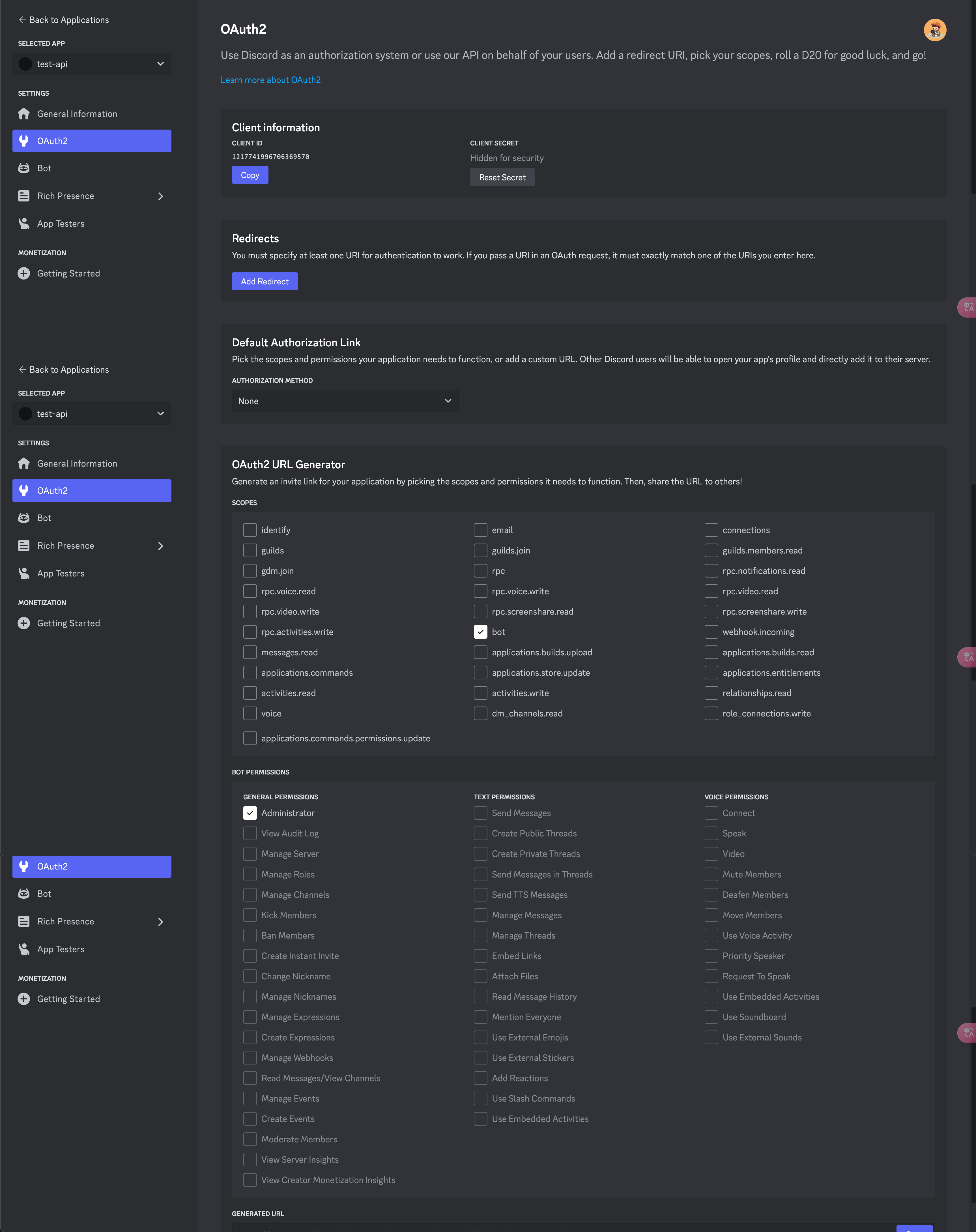Viewport: 976px width, 1232px height.
Task: Check the connections scope
Action: pos(711,530)
